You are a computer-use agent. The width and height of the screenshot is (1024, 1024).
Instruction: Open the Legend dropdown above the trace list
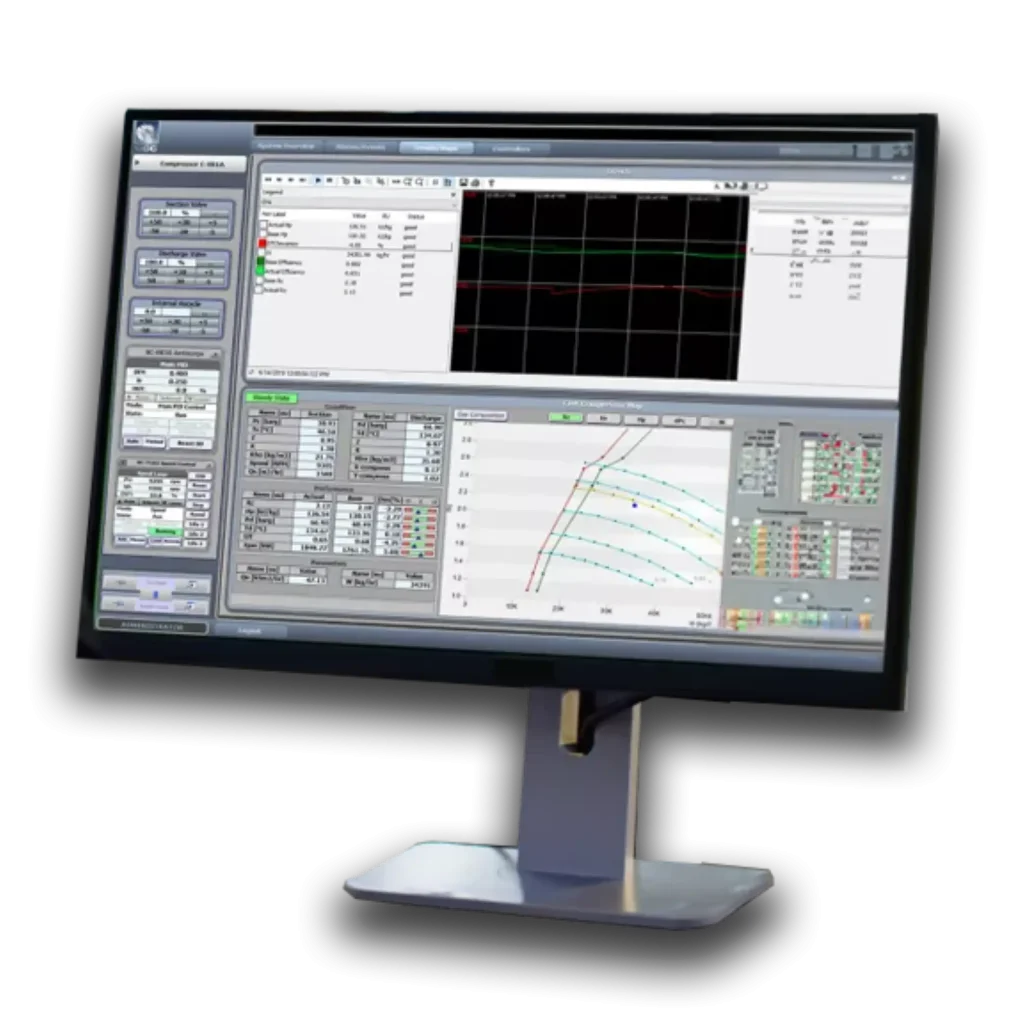(x=453, y=194)
